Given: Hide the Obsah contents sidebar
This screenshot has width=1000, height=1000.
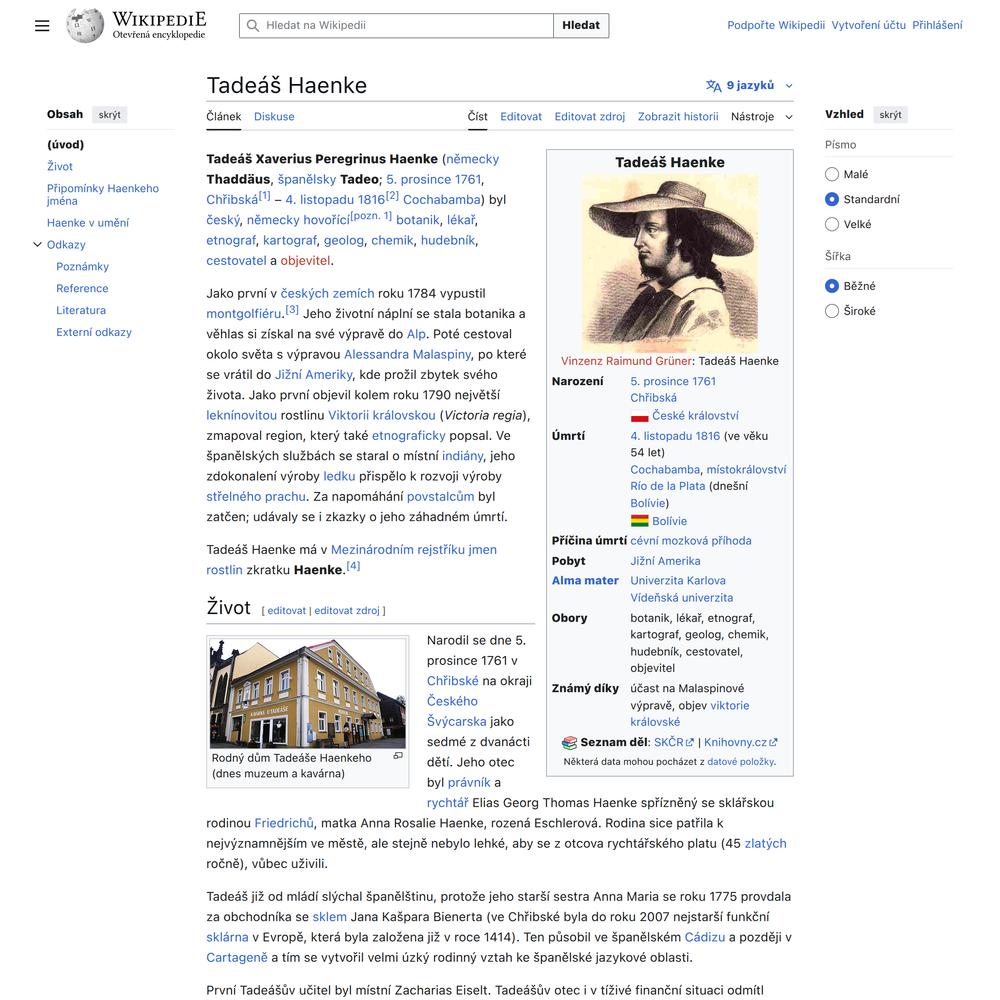Looking at the screenshot, I should click(x=110, y=115).
